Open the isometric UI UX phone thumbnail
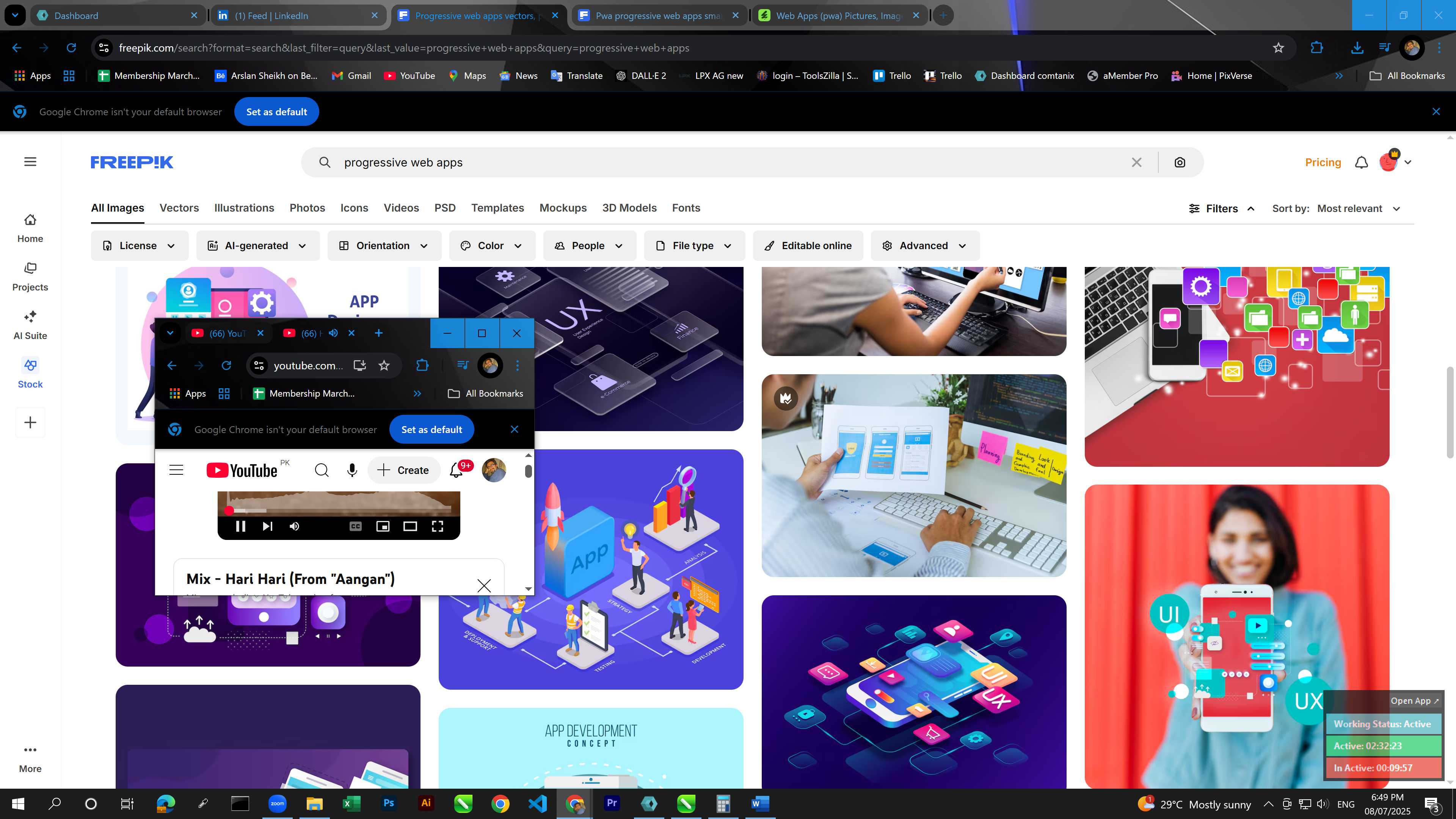Image resolution: width=1456 pixels, height=819 pixels. click(914, 692)
